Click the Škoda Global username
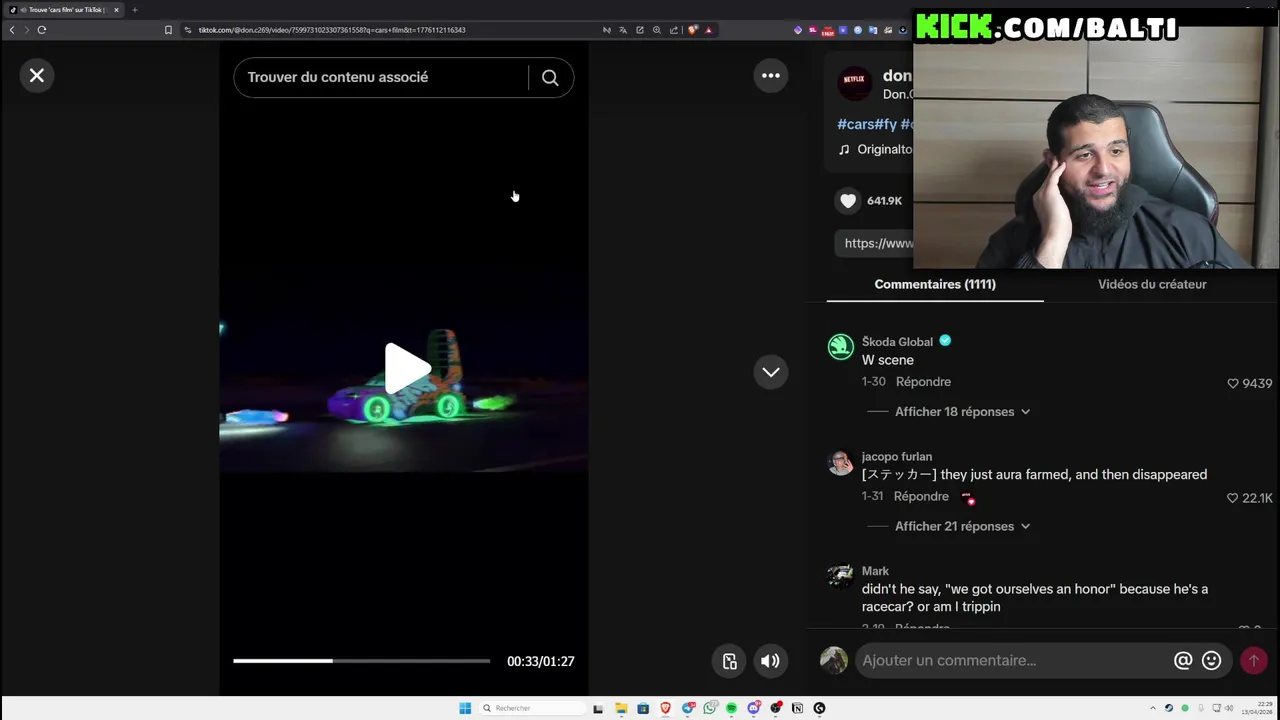 click(897, 341)
